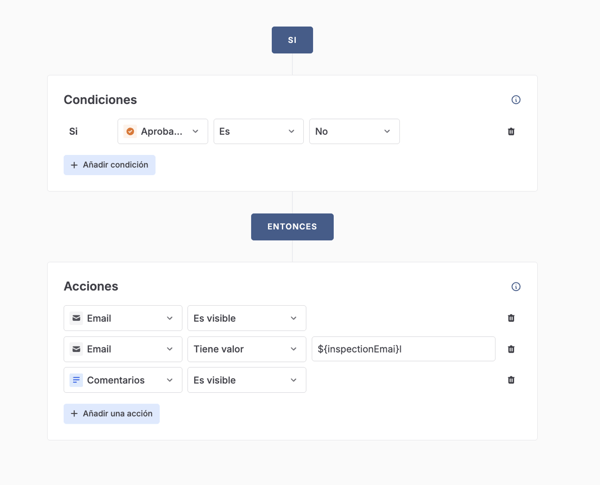Viewport: 600px width, 485px height.
Task: Click the orange approval icon in condition field
Action: 130,132
